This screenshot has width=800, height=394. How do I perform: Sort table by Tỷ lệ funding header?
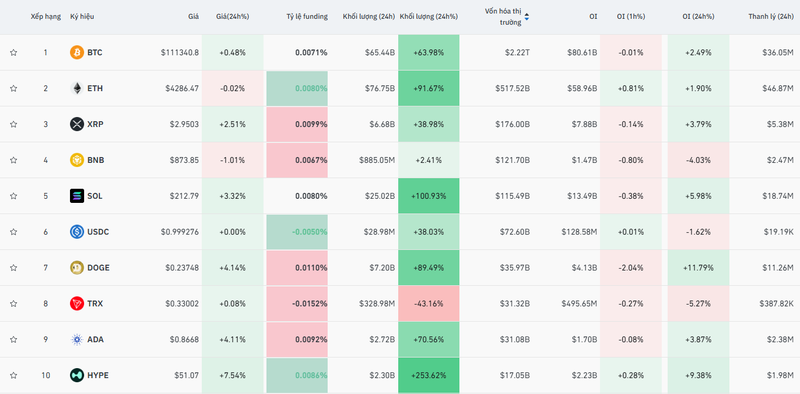tap(307, 16)
